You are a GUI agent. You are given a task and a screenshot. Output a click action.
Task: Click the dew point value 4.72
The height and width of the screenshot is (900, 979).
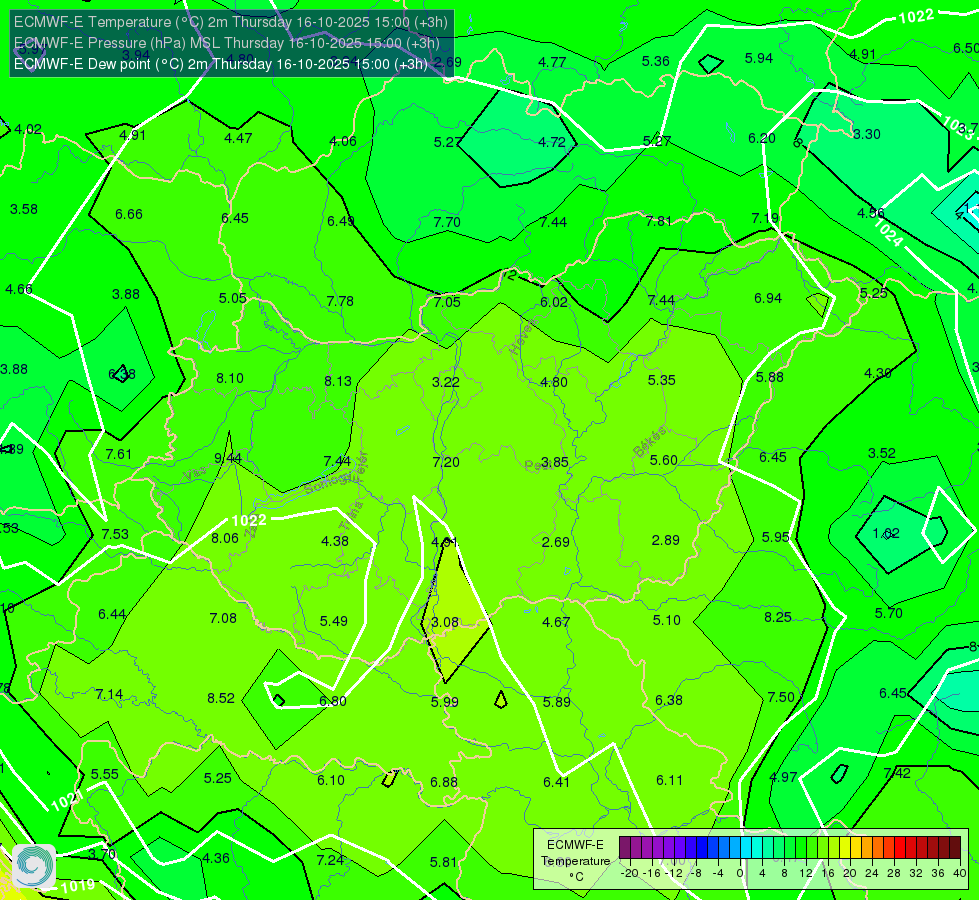552,142
